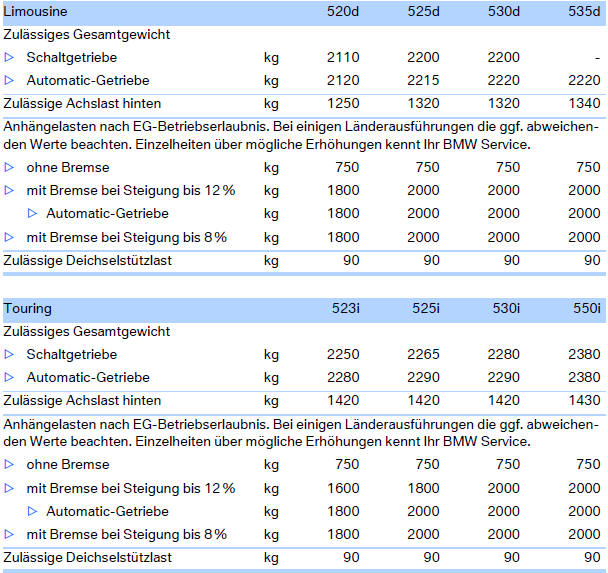Viewport: 608px width, 573px height.
Task: Select Limousine Deichselstützlast value 90 under 520d
Action: tap(351, 261)
